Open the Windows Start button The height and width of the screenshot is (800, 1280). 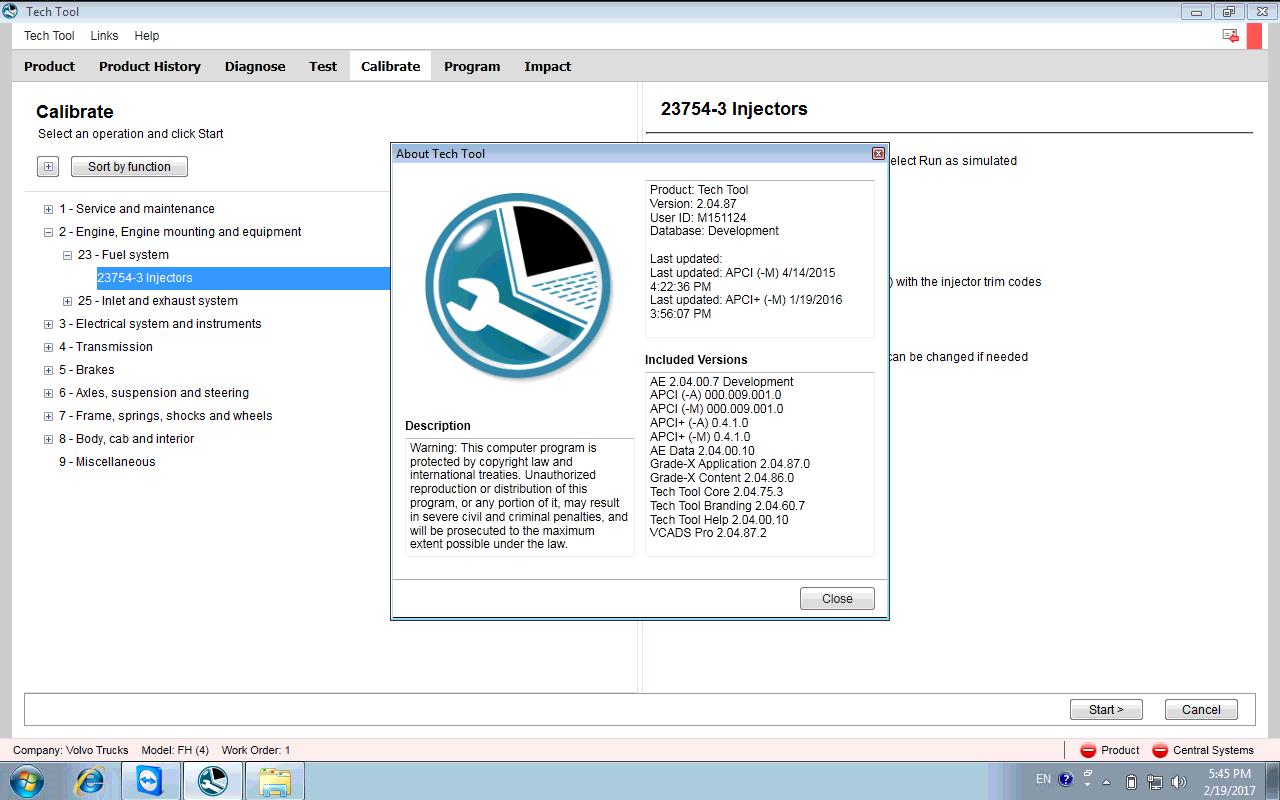click(x=27, y=780)
